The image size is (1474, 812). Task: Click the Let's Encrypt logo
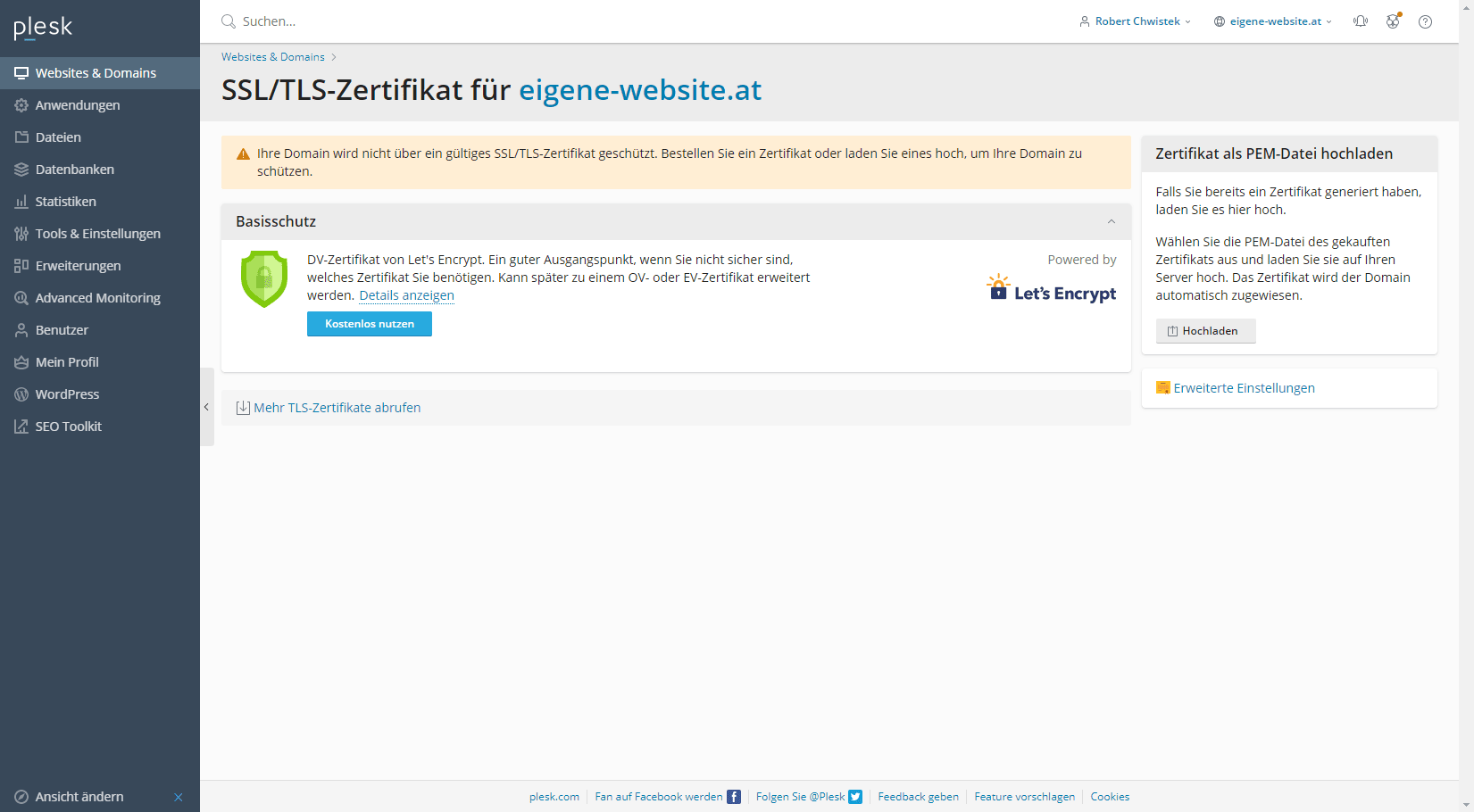click(1051, 289)
